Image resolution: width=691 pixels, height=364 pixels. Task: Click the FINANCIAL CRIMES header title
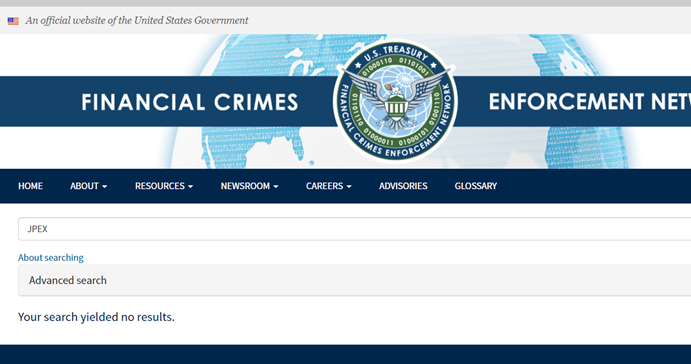(x=189, y=102)
